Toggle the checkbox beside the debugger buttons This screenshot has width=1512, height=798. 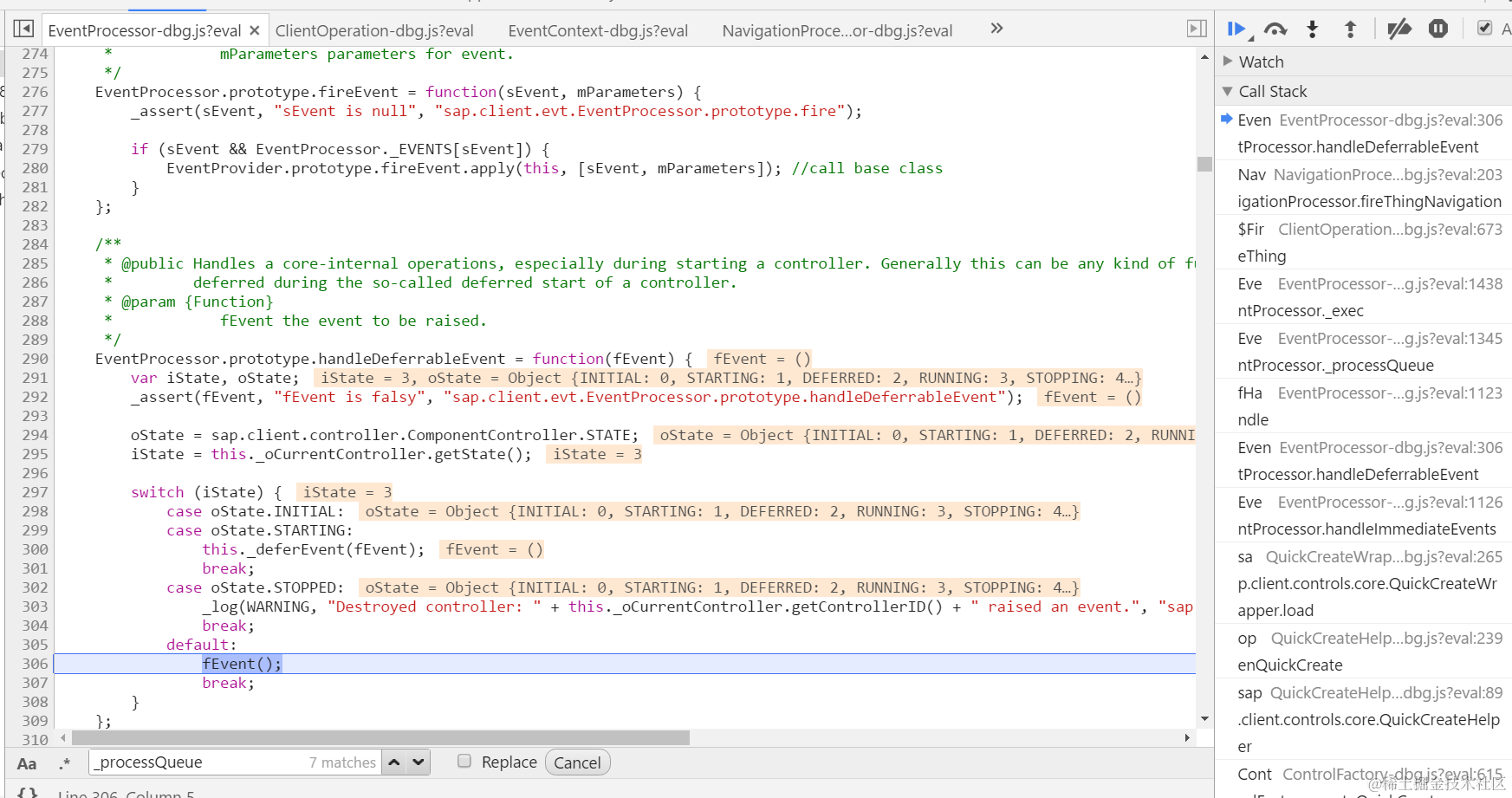(1484, 29)
